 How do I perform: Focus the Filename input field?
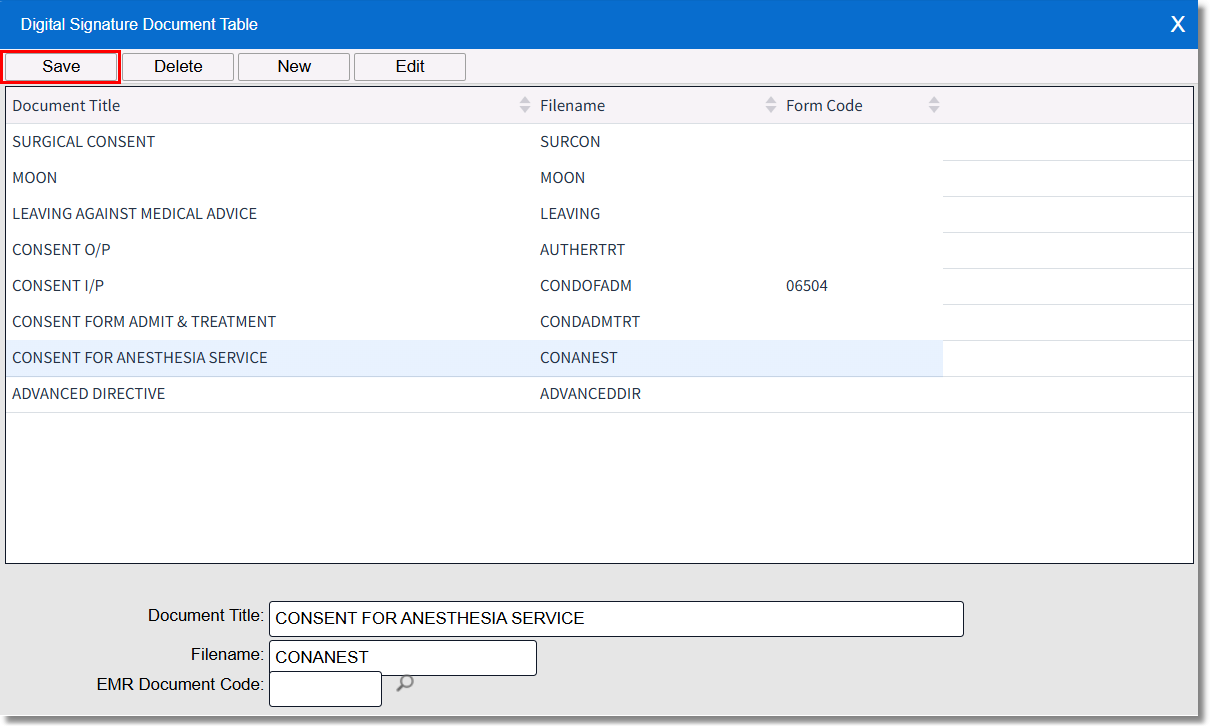click(x=402, y=658)
